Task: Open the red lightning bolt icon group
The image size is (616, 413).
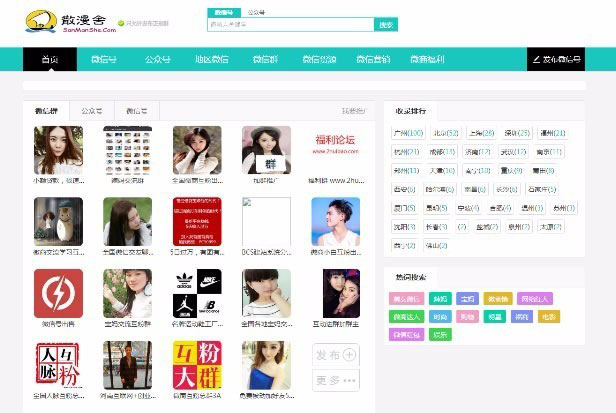Action: pos(58,293)
